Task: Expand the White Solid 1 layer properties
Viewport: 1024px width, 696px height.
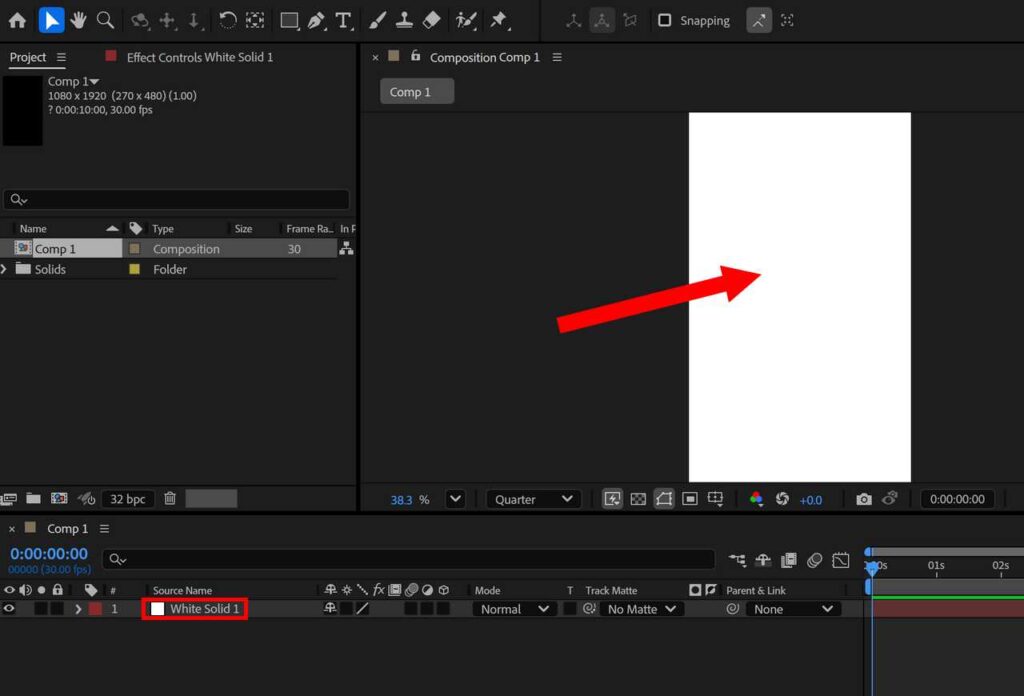Action: (x=78, y=609)
